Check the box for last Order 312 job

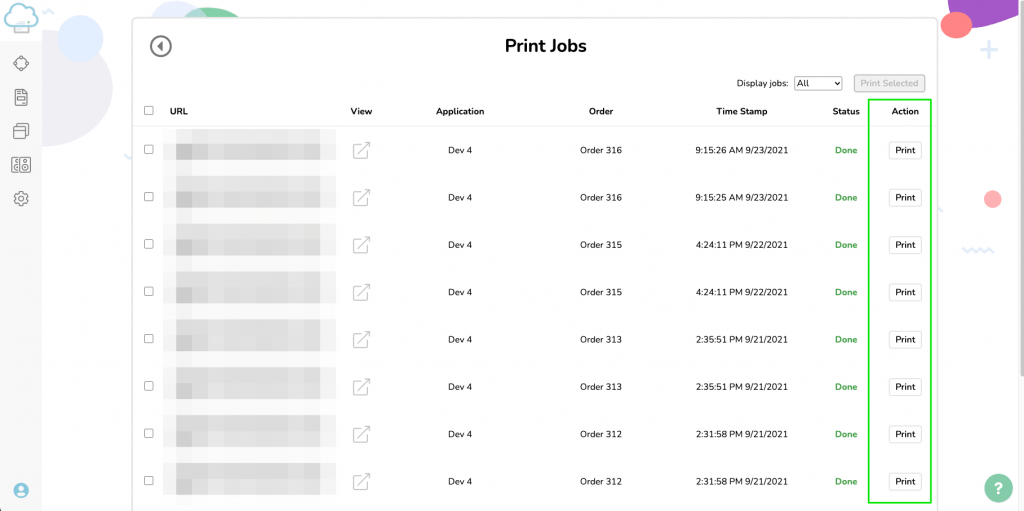point(149,480)
